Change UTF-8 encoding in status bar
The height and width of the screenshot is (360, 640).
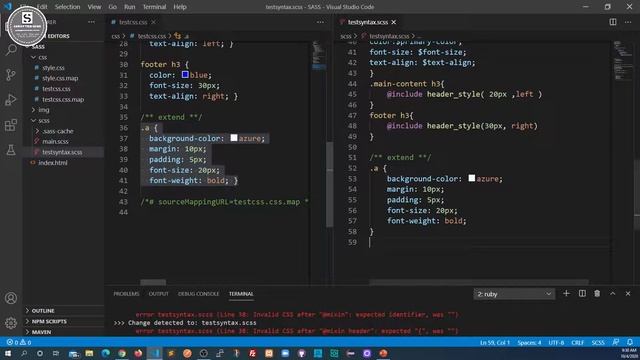click(x=556, y=343)
